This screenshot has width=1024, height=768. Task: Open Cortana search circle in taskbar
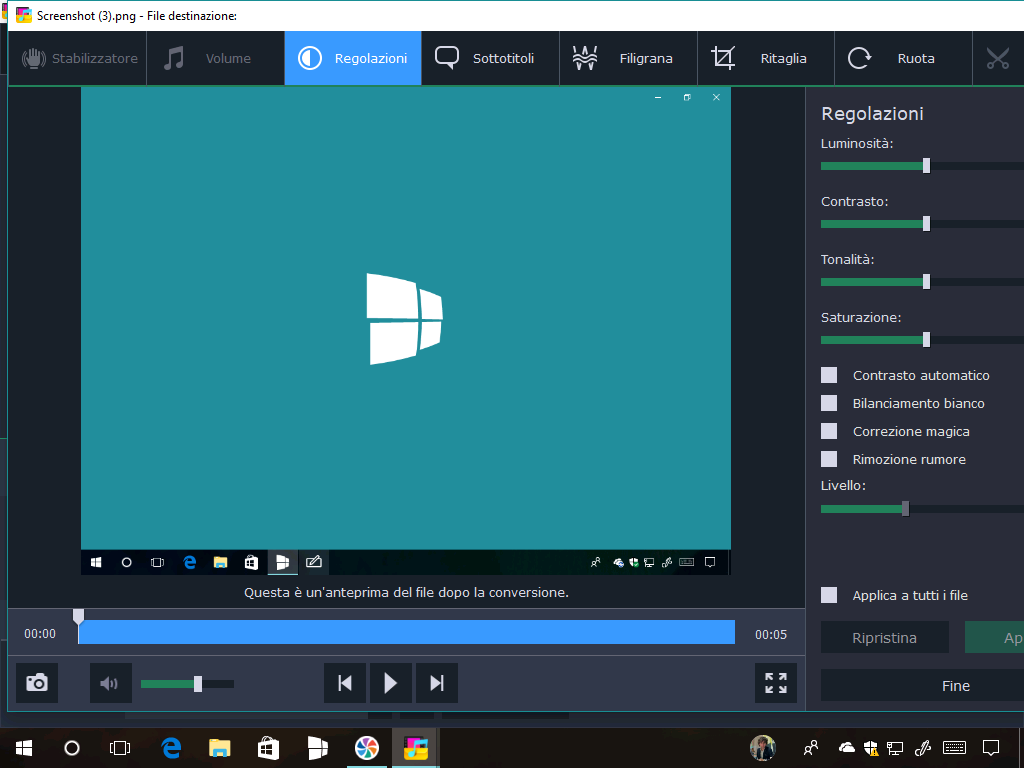point(72,748)
